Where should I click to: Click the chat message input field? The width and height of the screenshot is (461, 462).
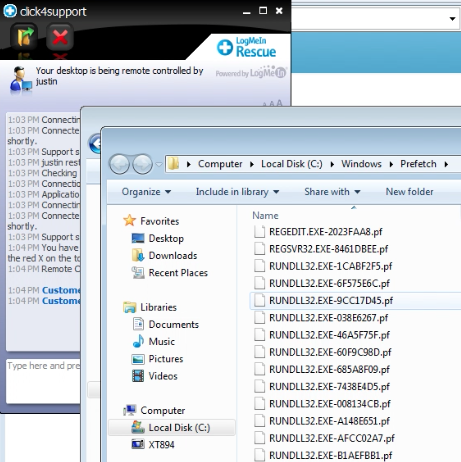43,381
